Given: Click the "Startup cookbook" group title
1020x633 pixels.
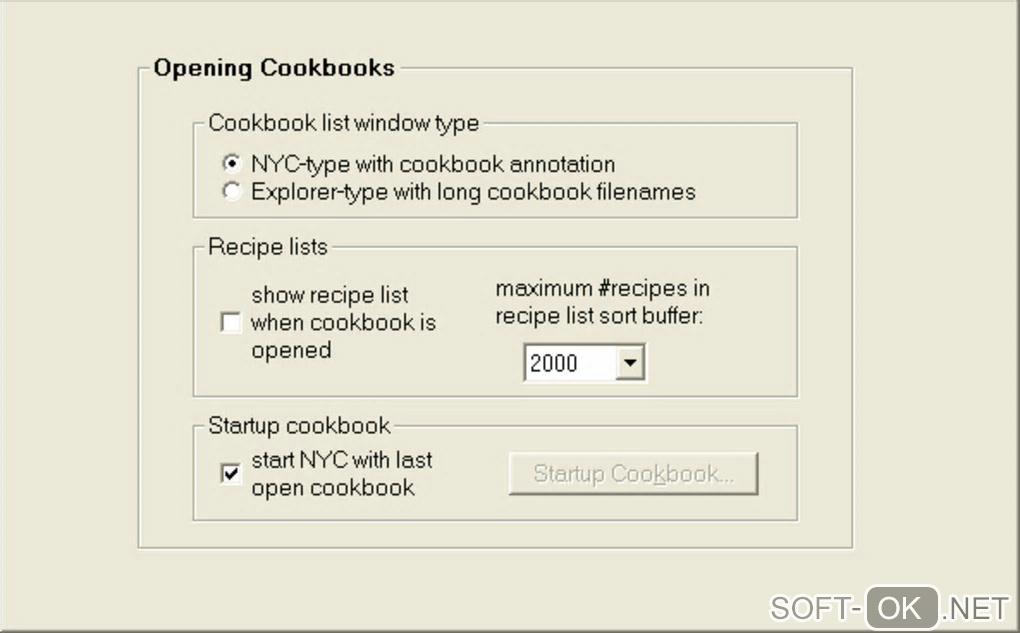Looking at the screenshot, I should pyautogui.click(x=299, y=425).
